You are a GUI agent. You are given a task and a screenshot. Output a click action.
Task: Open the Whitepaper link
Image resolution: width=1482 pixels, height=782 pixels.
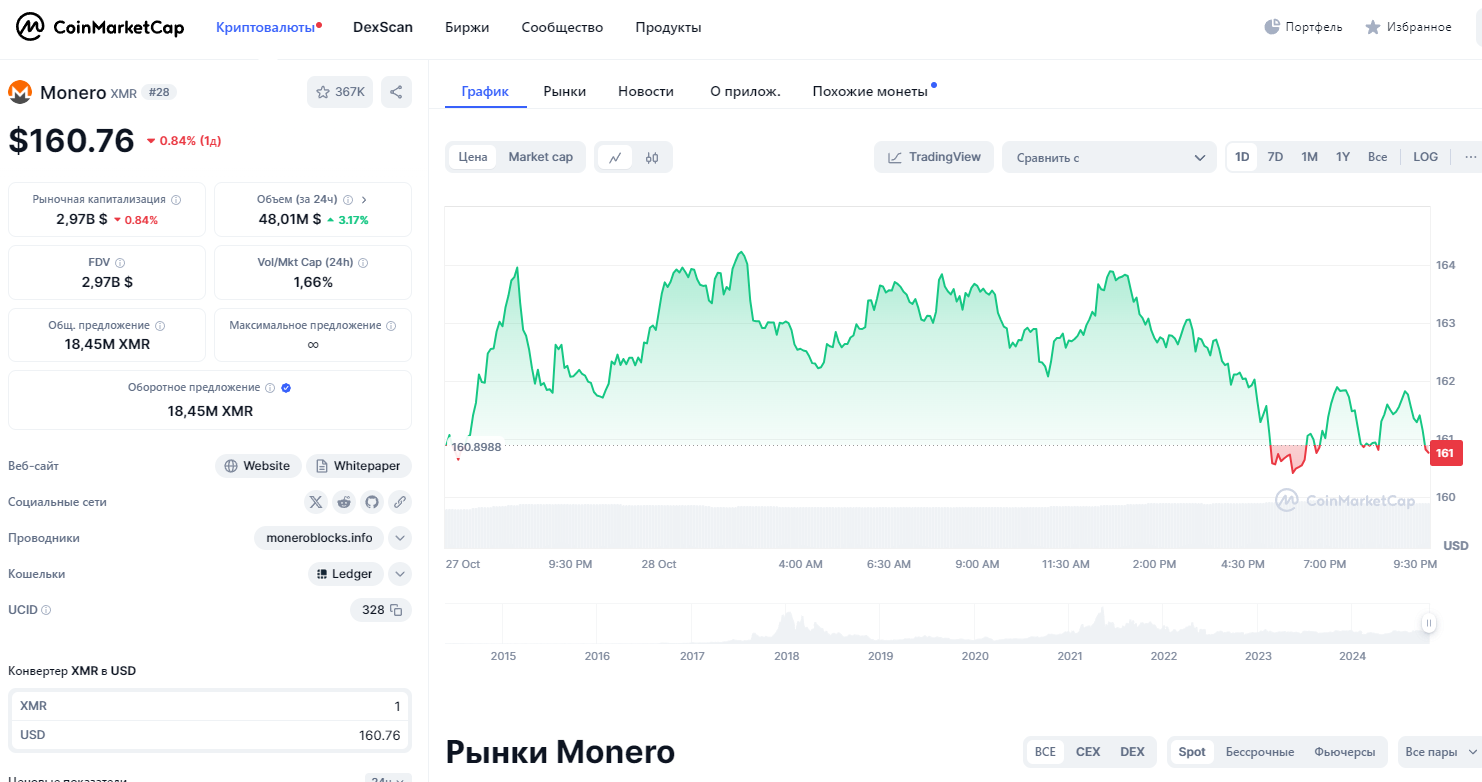(x=359, y=466)
